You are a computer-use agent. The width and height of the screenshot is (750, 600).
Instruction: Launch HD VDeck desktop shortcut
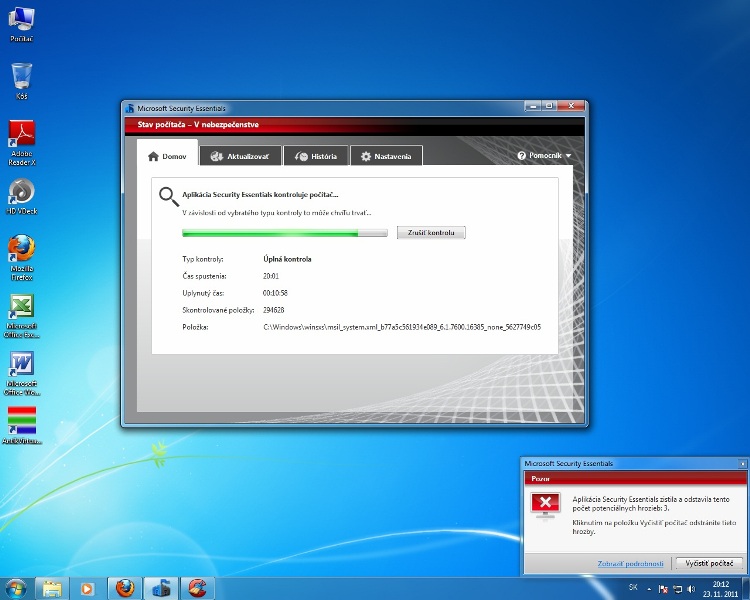pyautogui.click(x=22, y=196)
